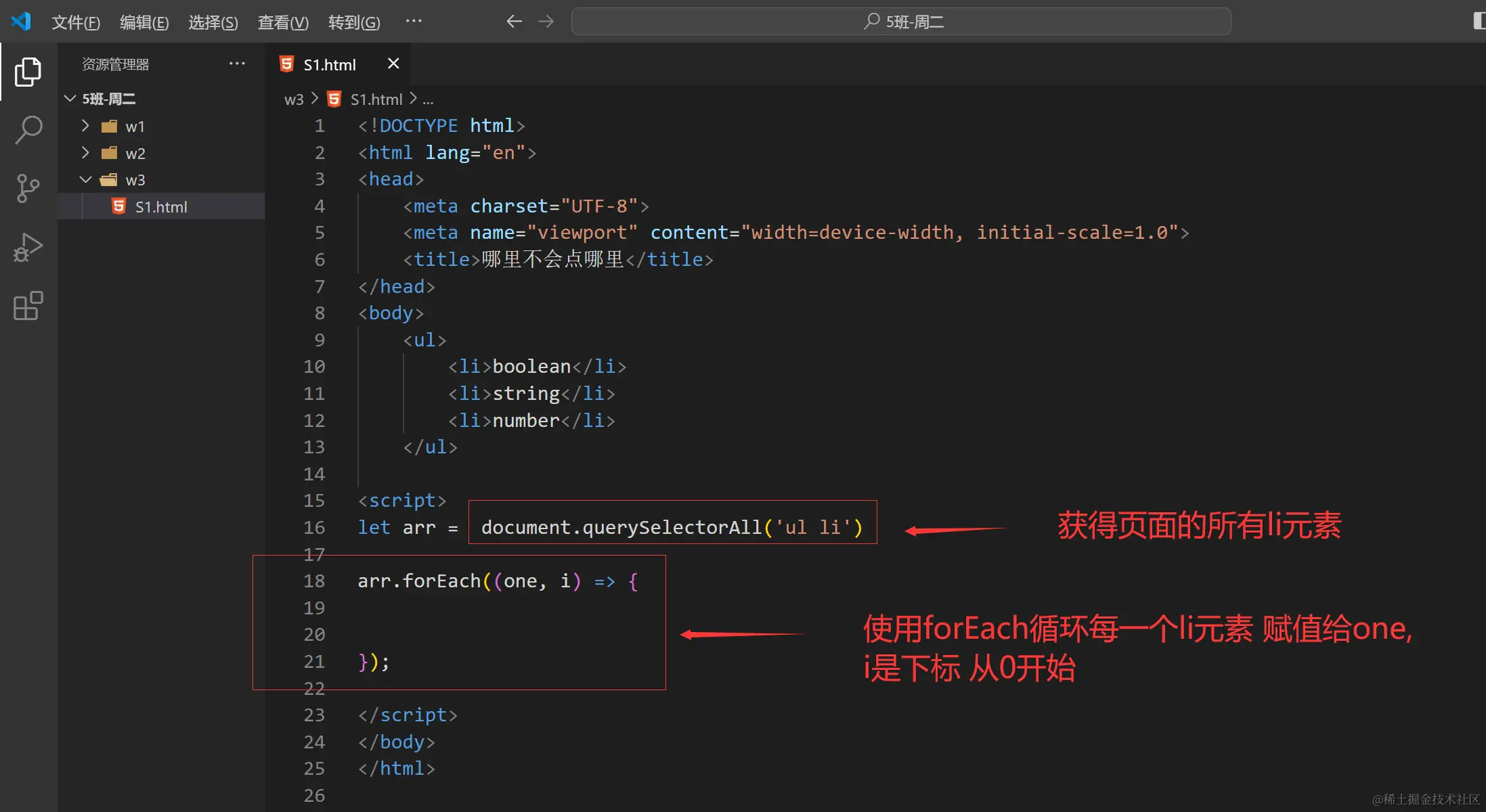Click the number list item text
The width and height of the screenshot is (1486, 812).
(527, 421)
